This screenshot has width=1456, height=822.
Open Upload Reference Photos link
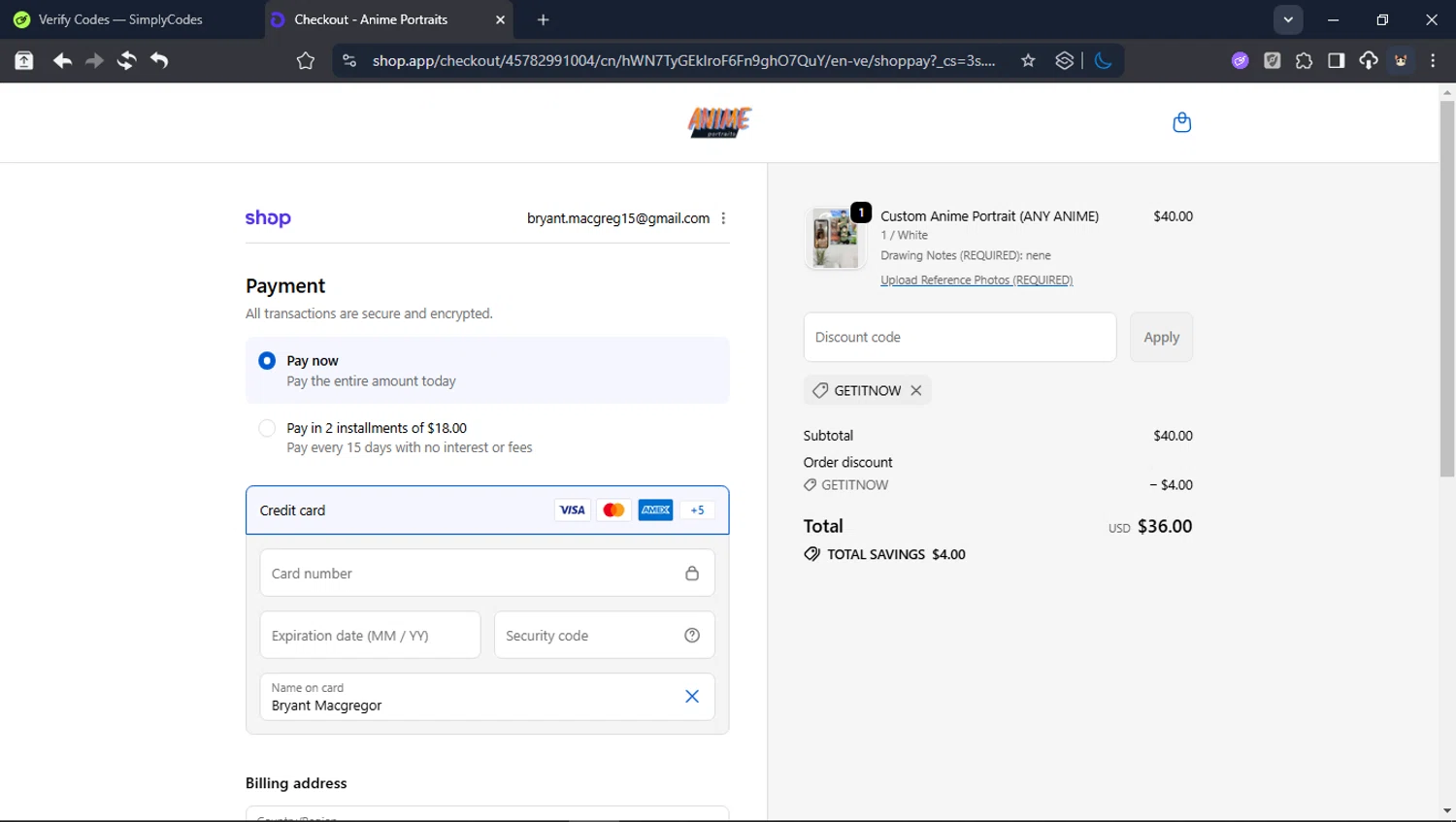[x=976, y=280]
